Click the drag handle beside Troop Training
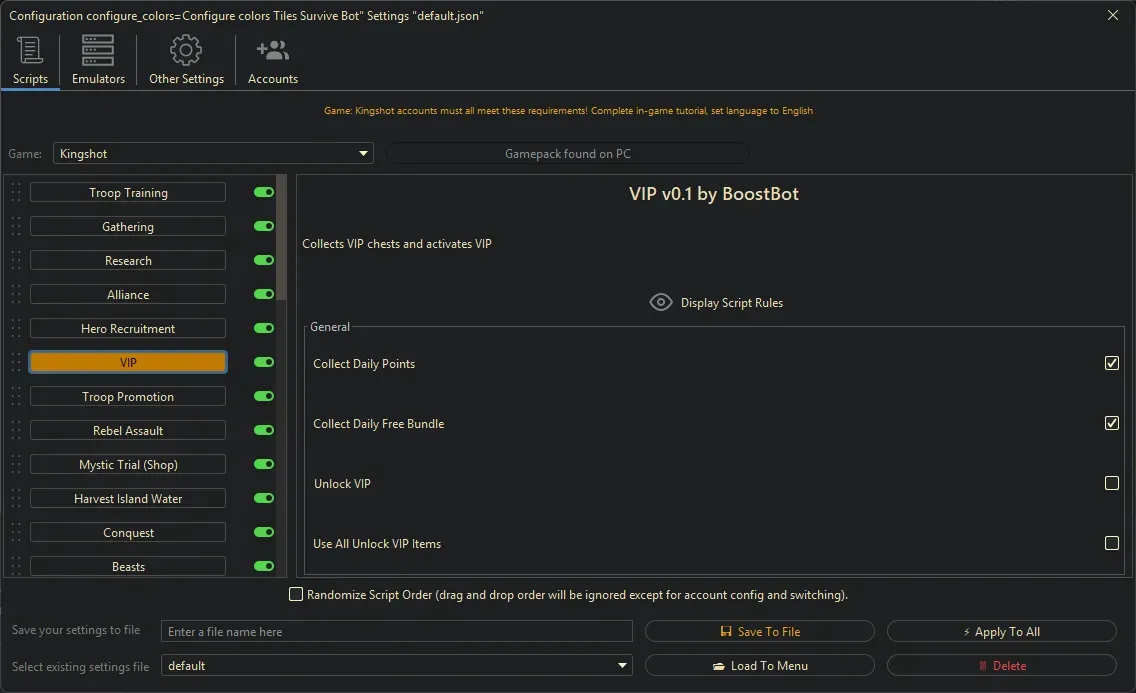Viewport: 1136px width, 693px height. (16, 193)
